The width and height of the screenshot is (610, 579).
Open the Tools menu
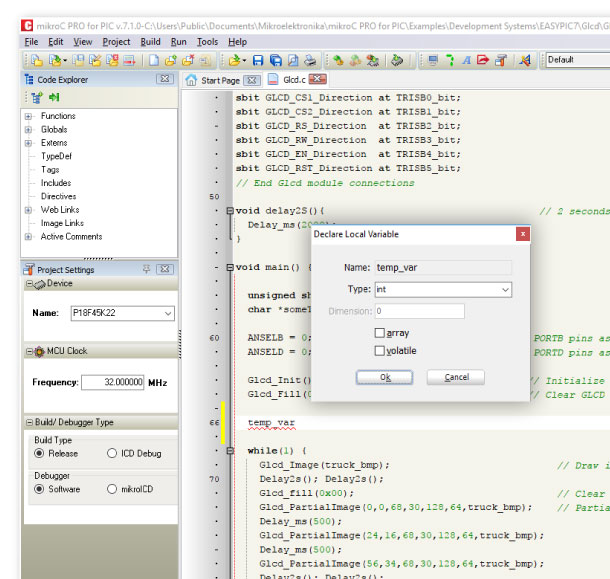coord(207,42)
